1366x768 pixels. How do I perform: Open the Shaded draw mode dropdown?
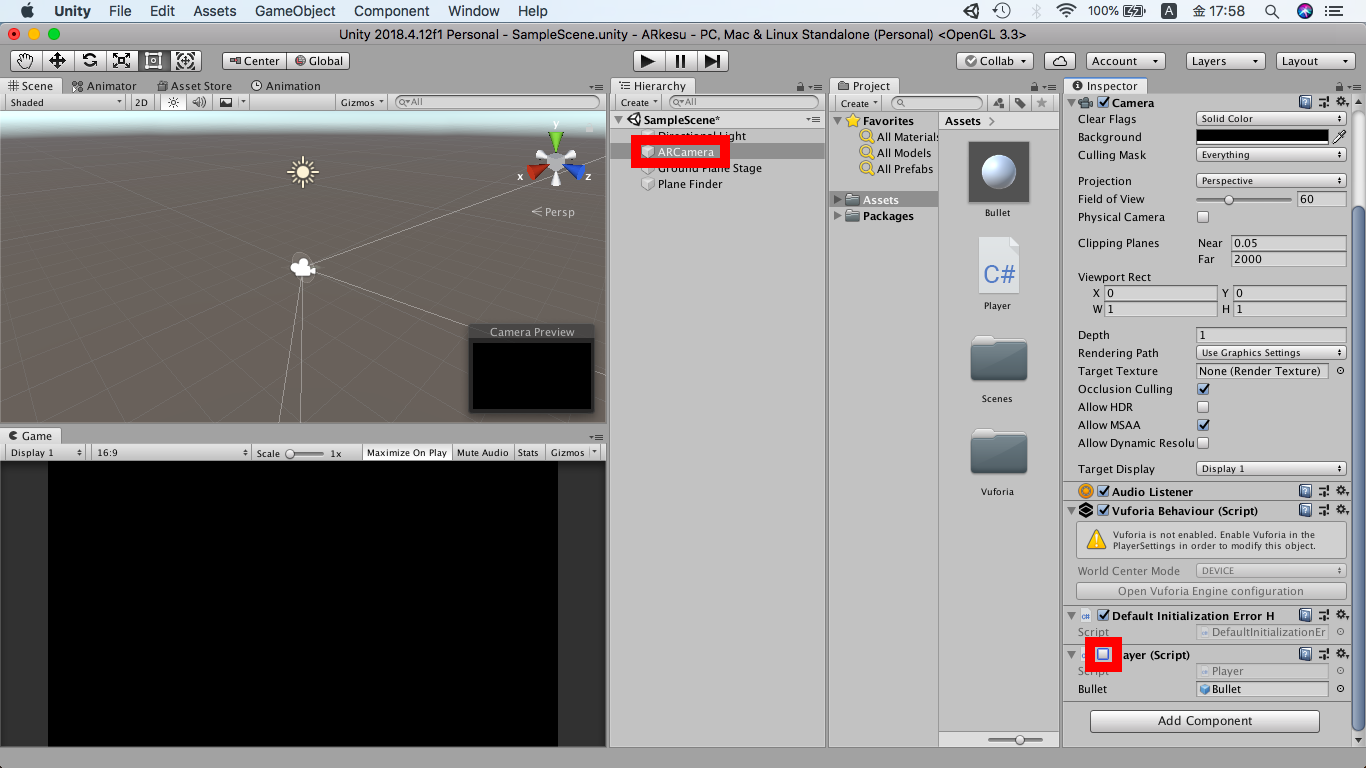[66, 102]
